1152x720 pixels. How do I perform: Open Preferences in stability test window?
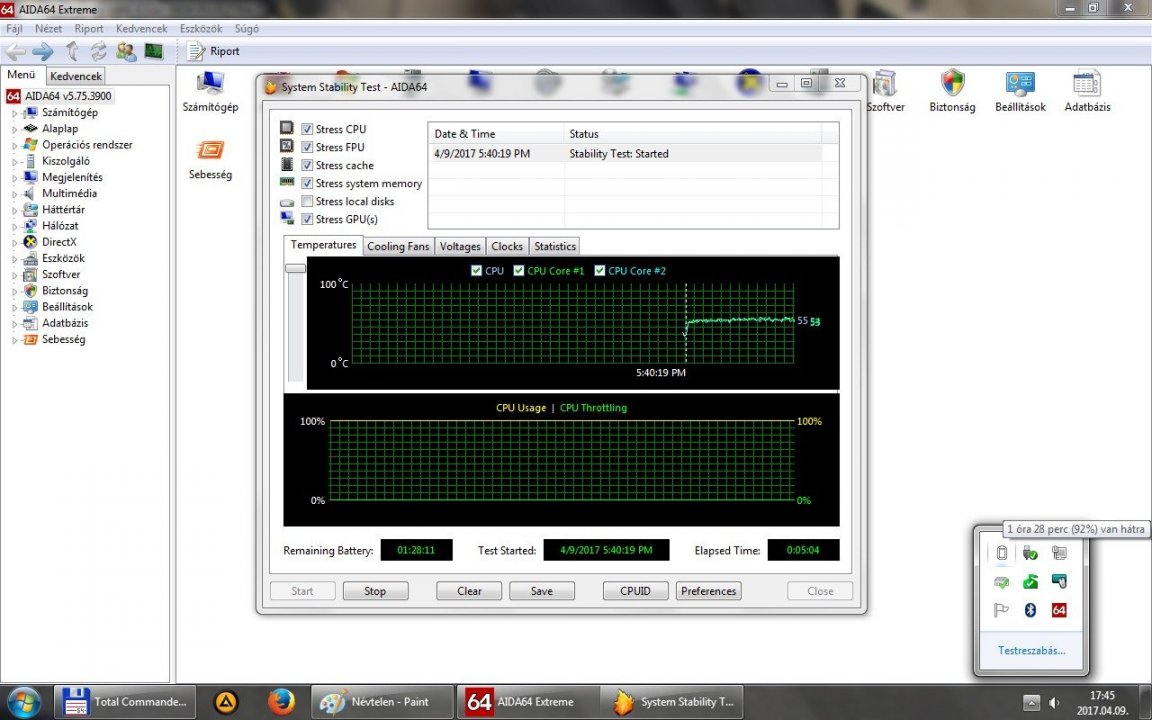708,591
